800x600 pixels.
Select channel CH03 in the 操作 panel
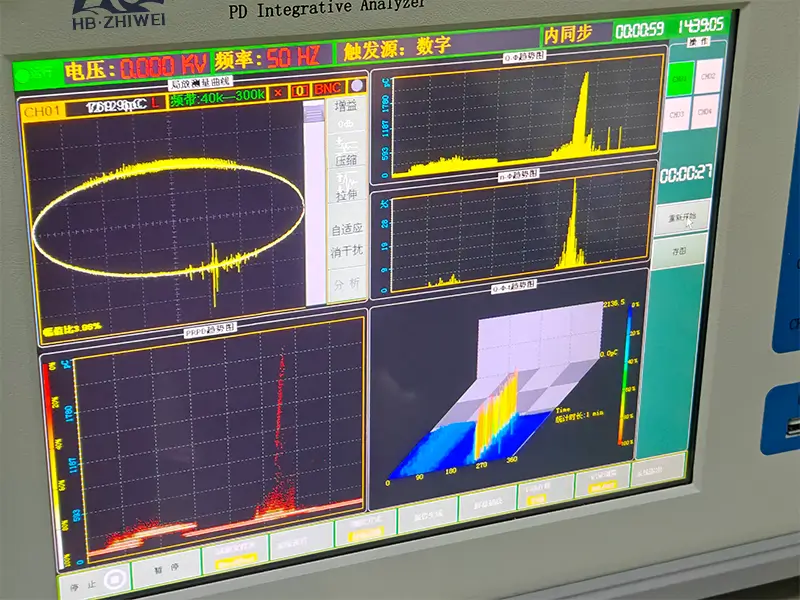point(677,114)
